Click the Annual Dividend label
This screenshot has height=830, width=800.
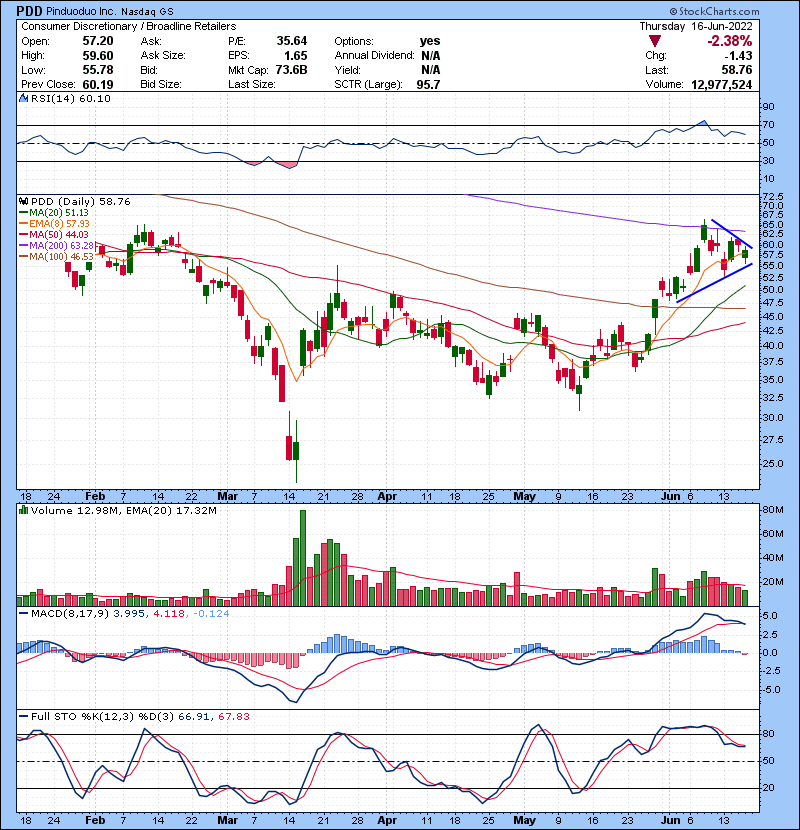tap(374, 56)
